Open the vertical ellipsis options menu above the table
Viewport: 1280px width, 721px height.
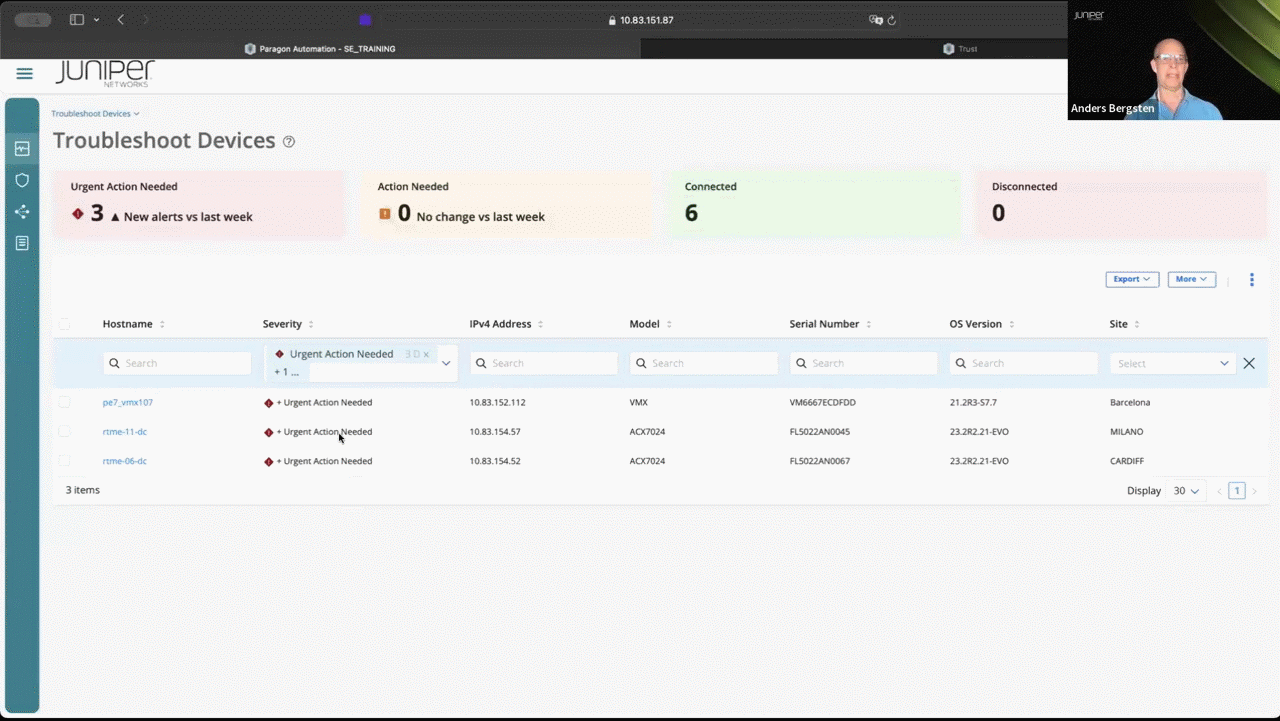[x=1251, y=279]
